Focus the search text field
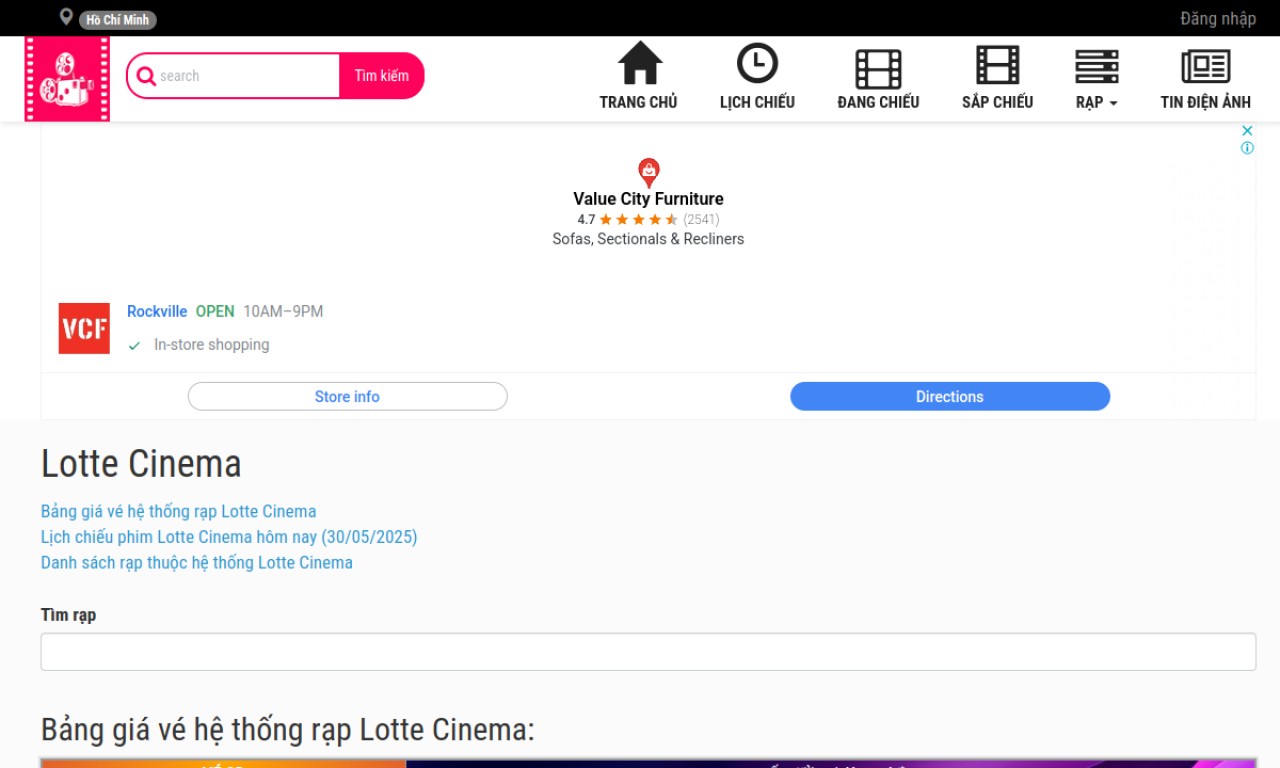This screenshot has width=1280, height=768. tap(248, 76)
